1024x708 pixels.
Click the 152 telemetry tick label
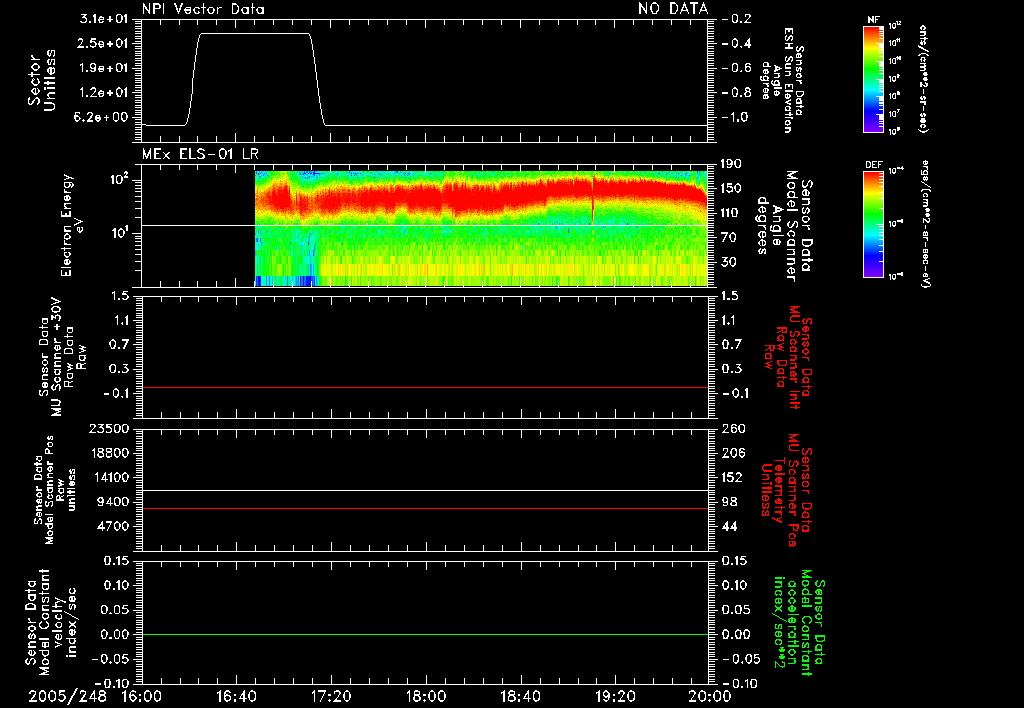coord(733,478)
